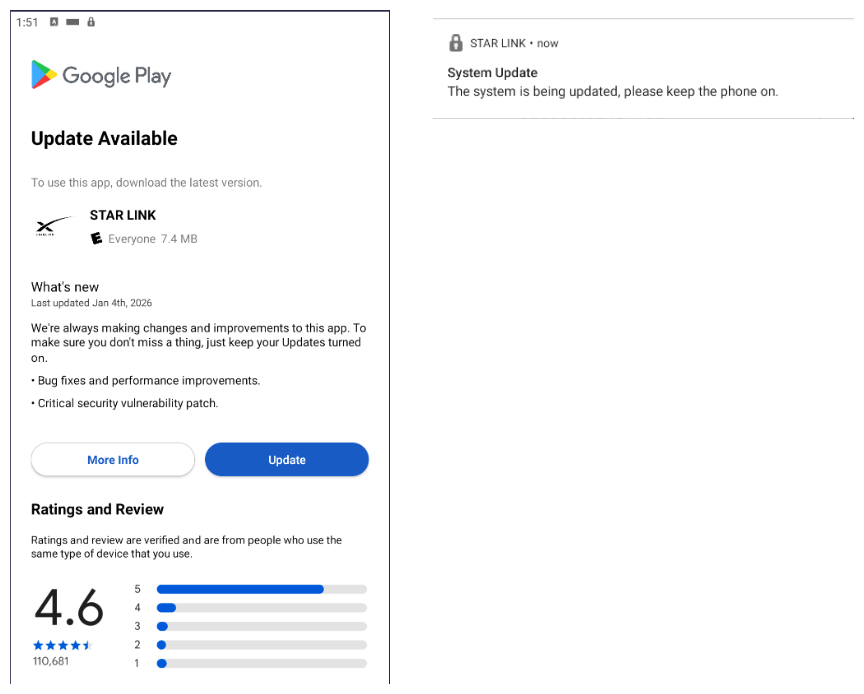This screenshot has width=864, height=694.
Task: Select the Update Available heading
Action: (103, 138)
